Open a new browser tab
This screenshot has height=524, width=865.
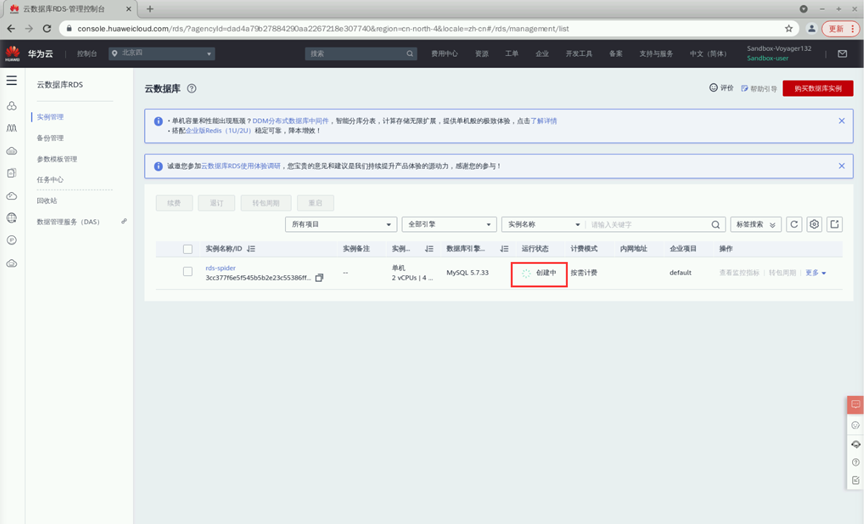click(150, 9)
